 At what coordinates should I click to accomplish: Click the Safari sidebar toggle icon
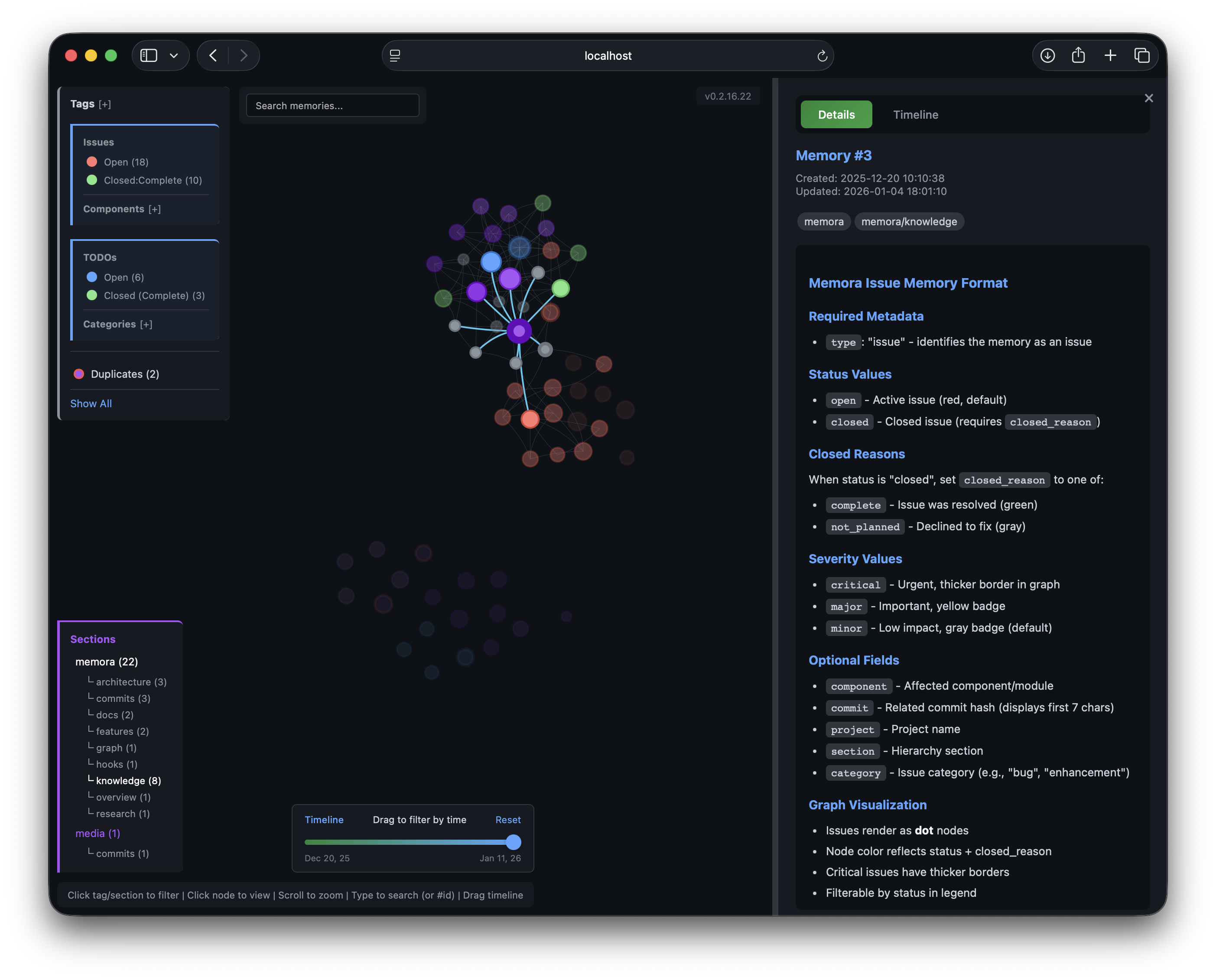click(x=149, y=55)
